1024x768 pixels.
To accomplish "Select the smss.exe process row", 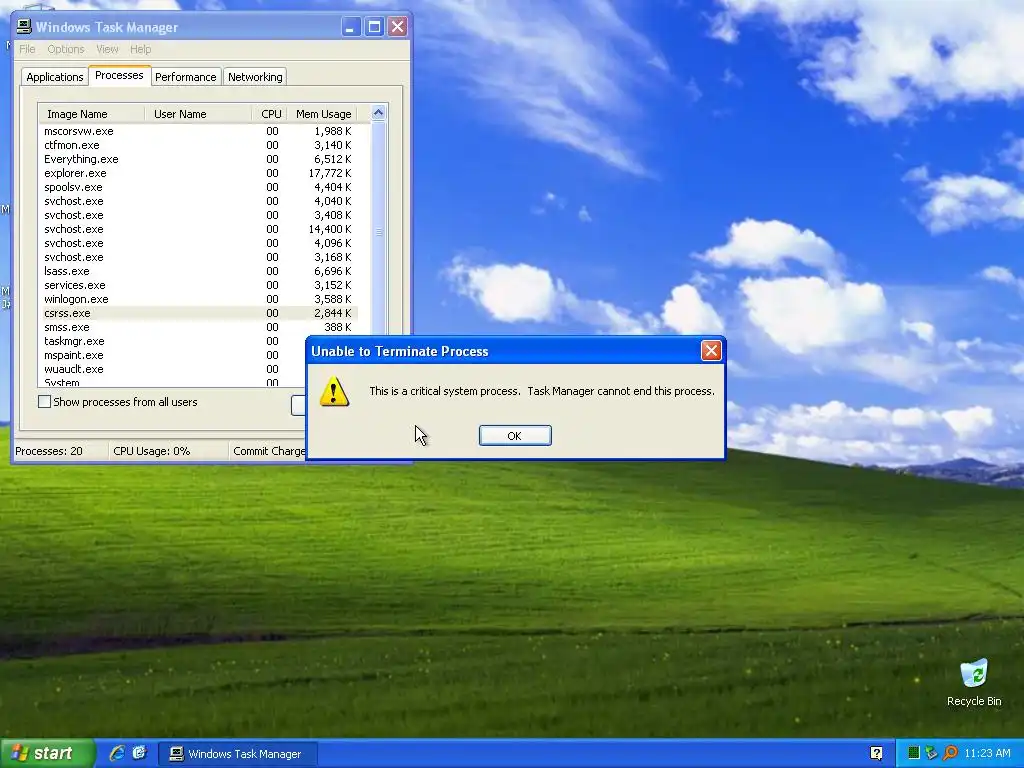I will click(199, 327).
